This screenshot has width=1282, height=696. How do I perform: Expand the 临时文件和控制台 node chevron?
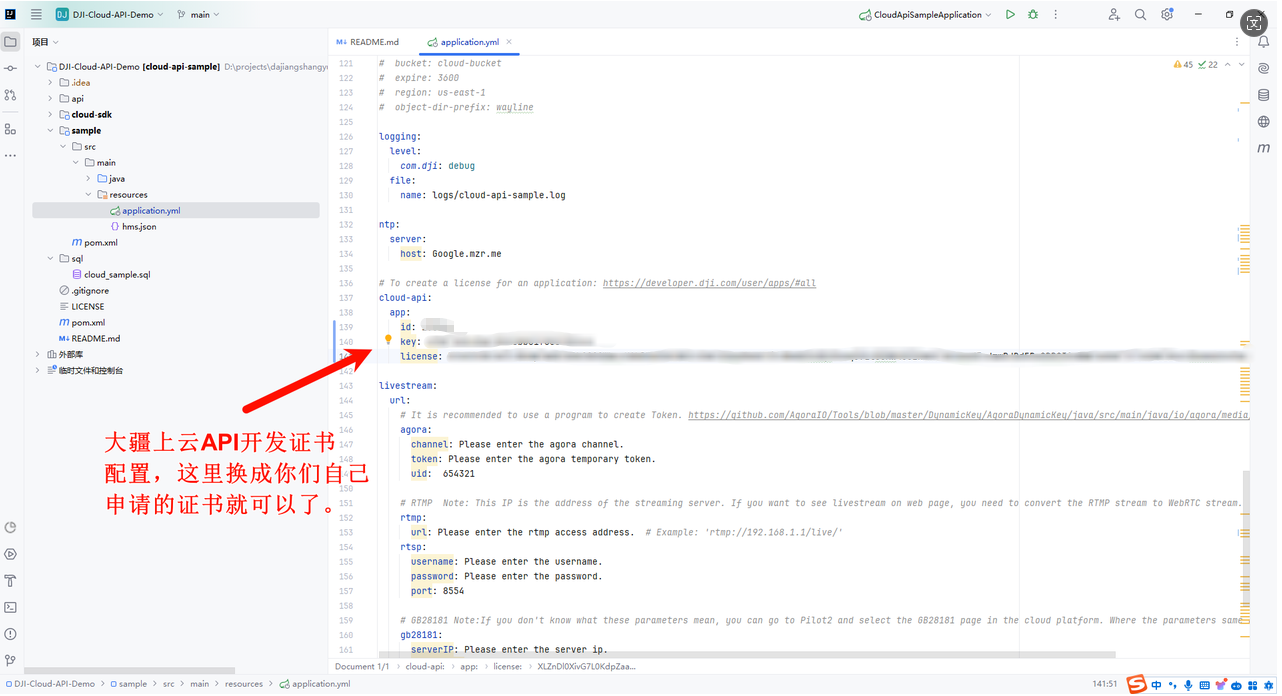[38, 370]
